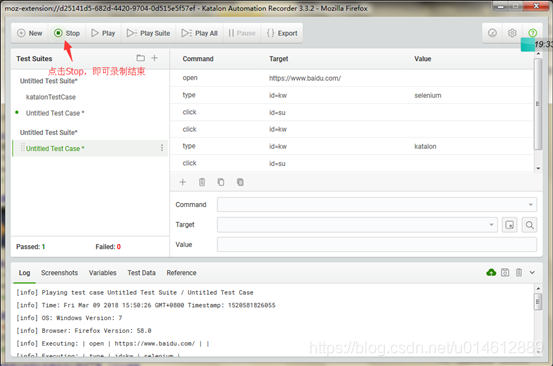Select the first Untitled Test Suite*

(x=49, y=81)
